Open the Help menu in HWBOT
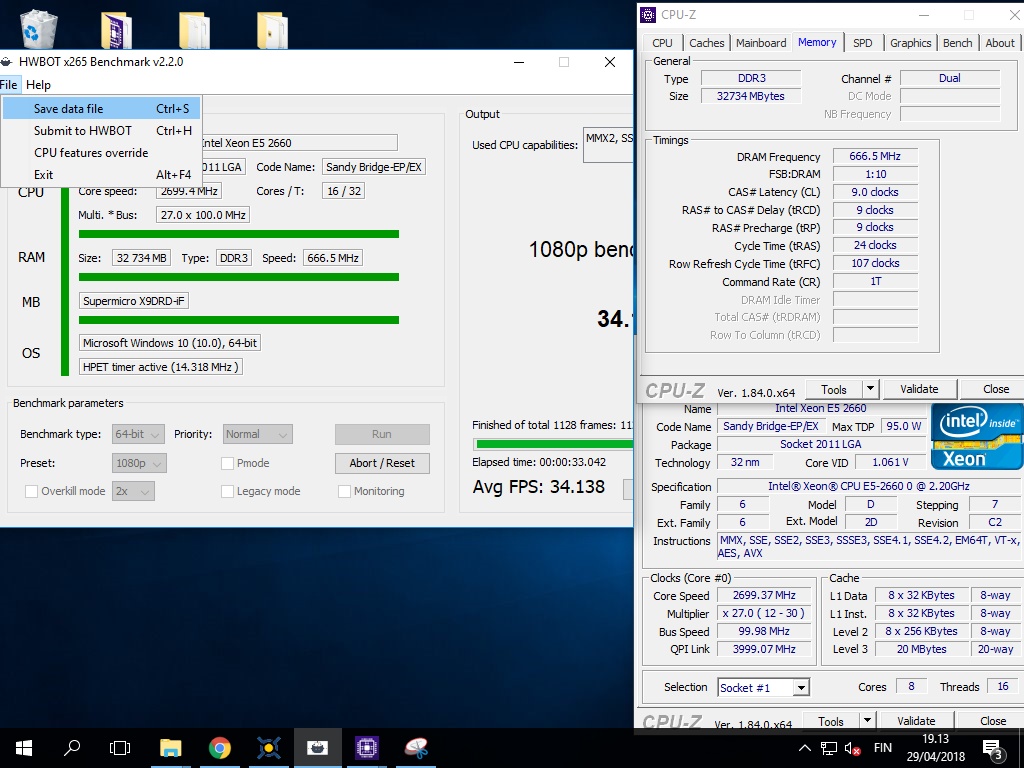The image size is (1024, 768). 38,85
